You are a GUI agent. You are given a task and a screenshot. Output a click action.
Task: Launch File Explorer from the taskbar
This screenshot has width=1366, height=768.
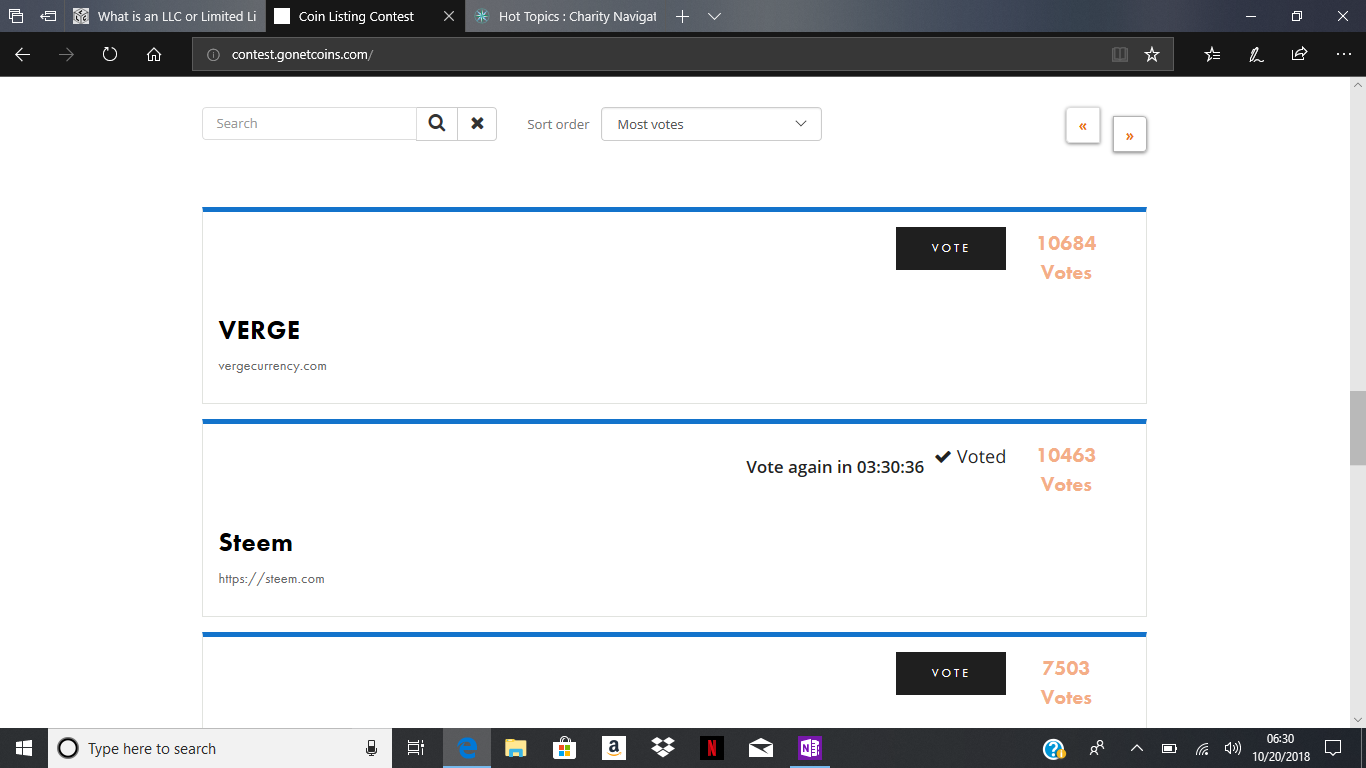pos(515,748)
